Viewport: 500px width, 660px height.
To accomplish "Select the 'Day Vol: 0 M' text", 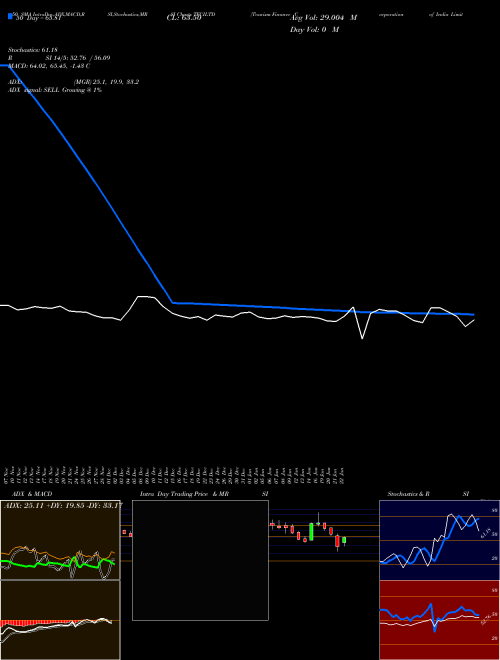I will click(x=314, y=29).
